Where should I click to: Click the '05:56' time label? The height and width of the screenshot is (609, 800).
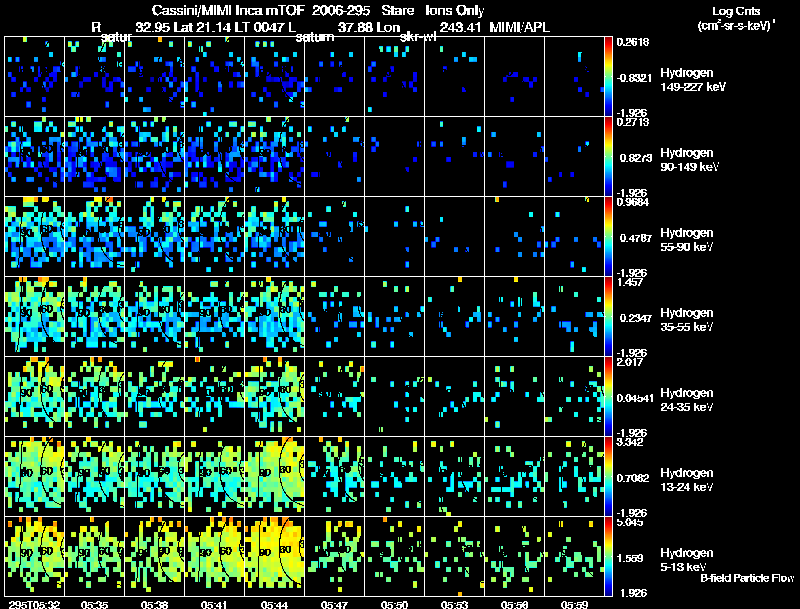(x=514, y=604)
